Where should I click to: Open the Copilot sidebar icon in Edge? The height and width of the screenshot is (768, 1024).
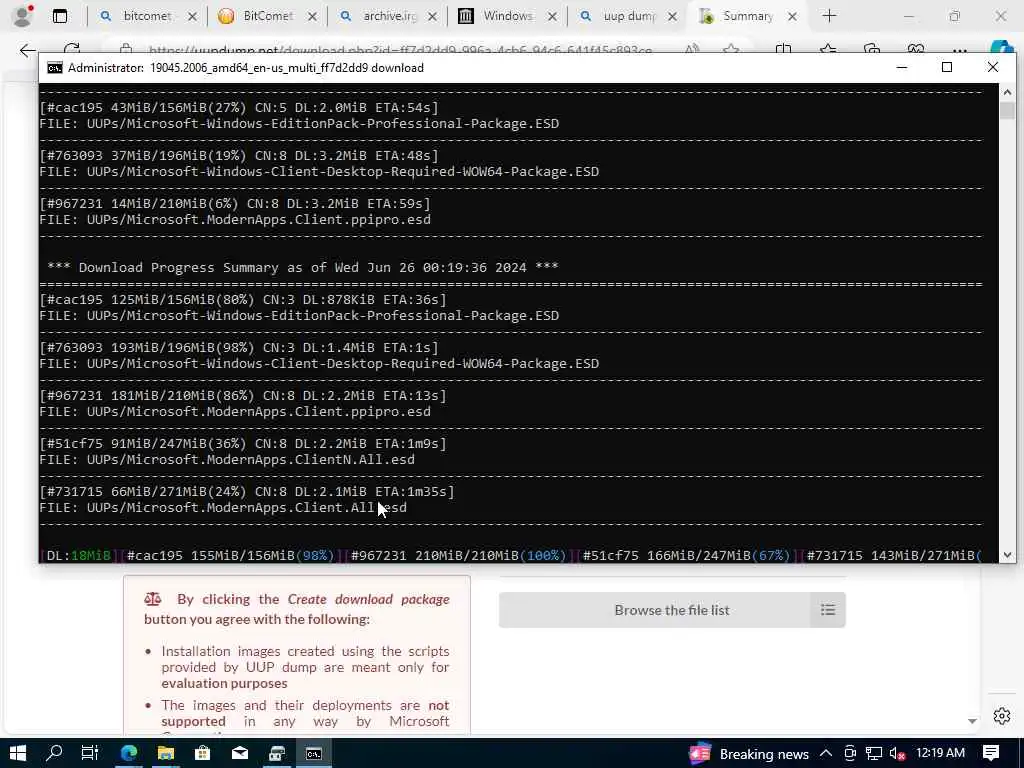pos(1000,48)
